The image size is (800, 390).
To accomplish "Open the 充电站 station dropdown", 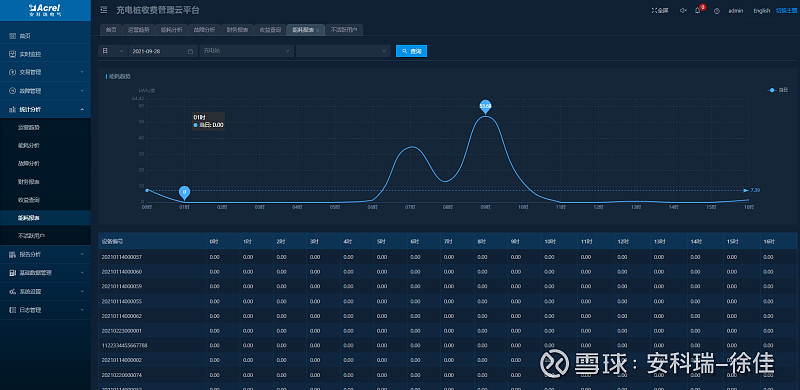I will click(247, 51).
